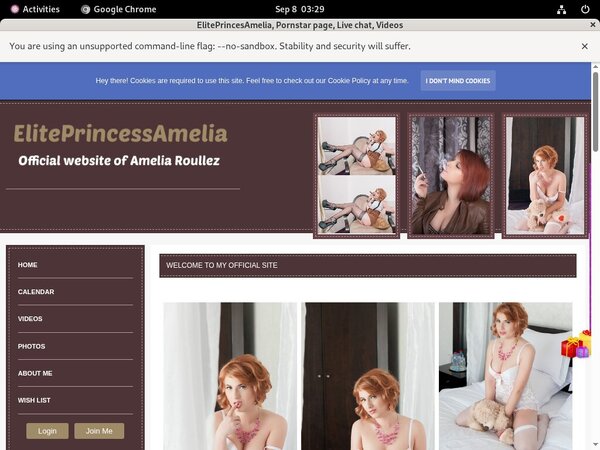Open the Activities overview

[34, 9]
